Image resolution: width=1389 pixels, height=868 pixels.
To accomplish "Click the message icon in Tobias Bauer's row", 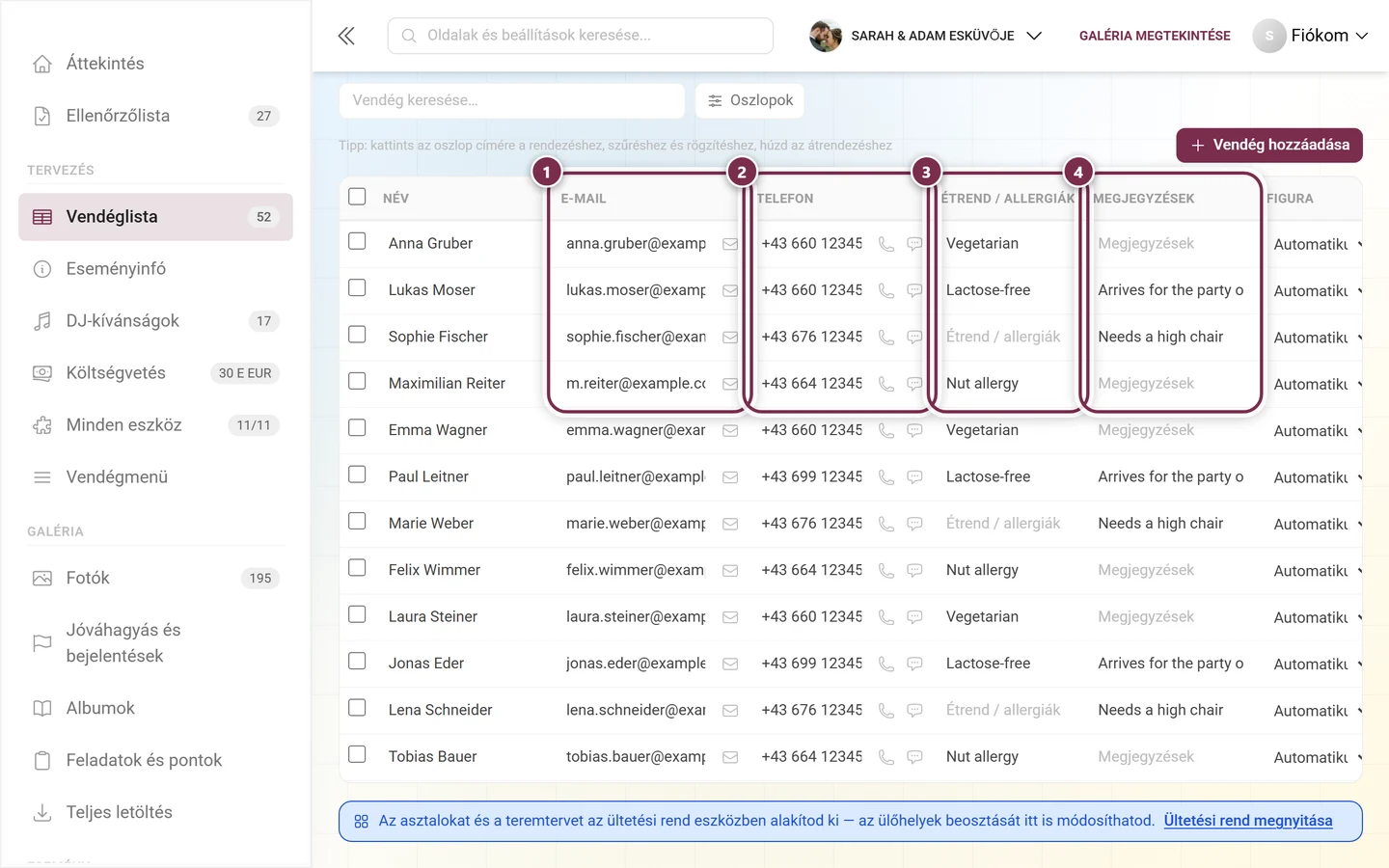I will (x=914, y=757).
